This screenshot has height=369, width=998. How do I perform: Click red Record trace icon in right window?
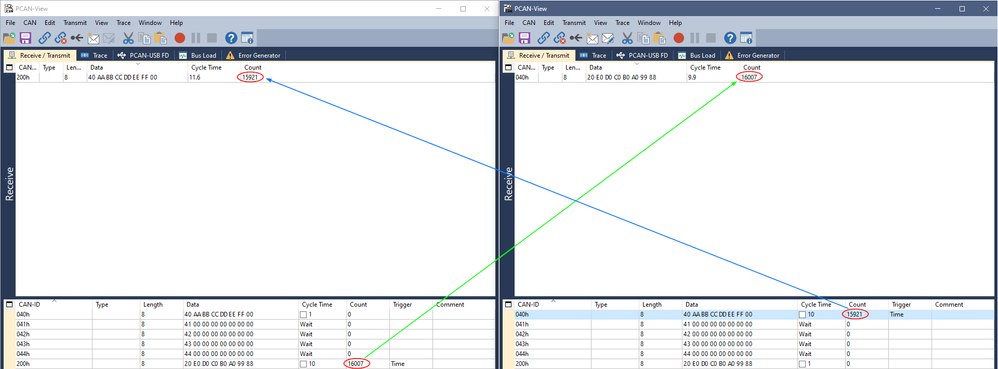tap(678, 38)
